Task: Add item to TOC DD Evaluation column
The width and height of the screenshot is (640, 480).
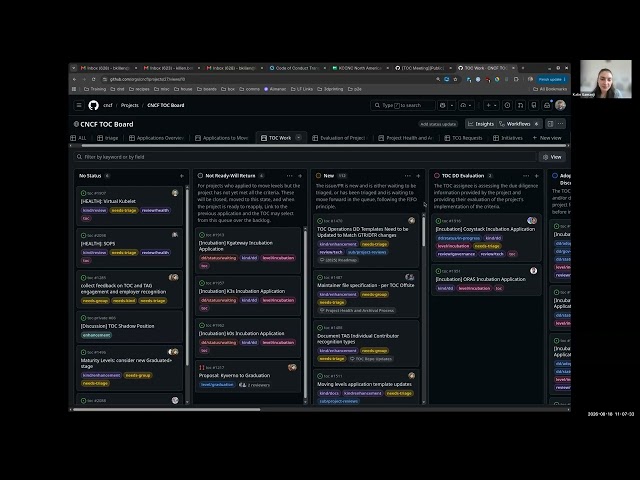Action: (x=536, y=176)
